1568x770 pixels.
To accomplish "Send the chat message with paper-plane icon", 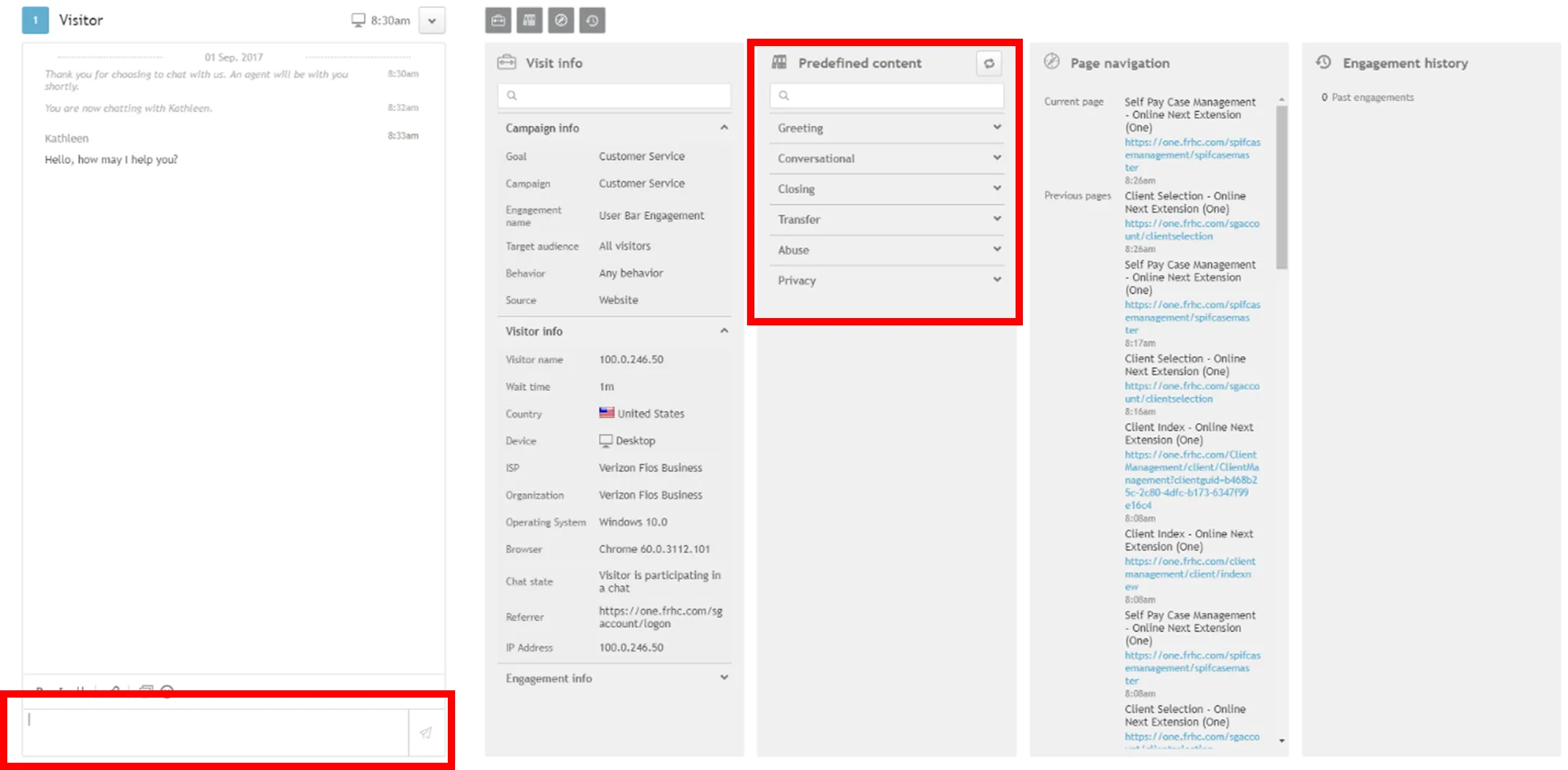I will (426, 733).
